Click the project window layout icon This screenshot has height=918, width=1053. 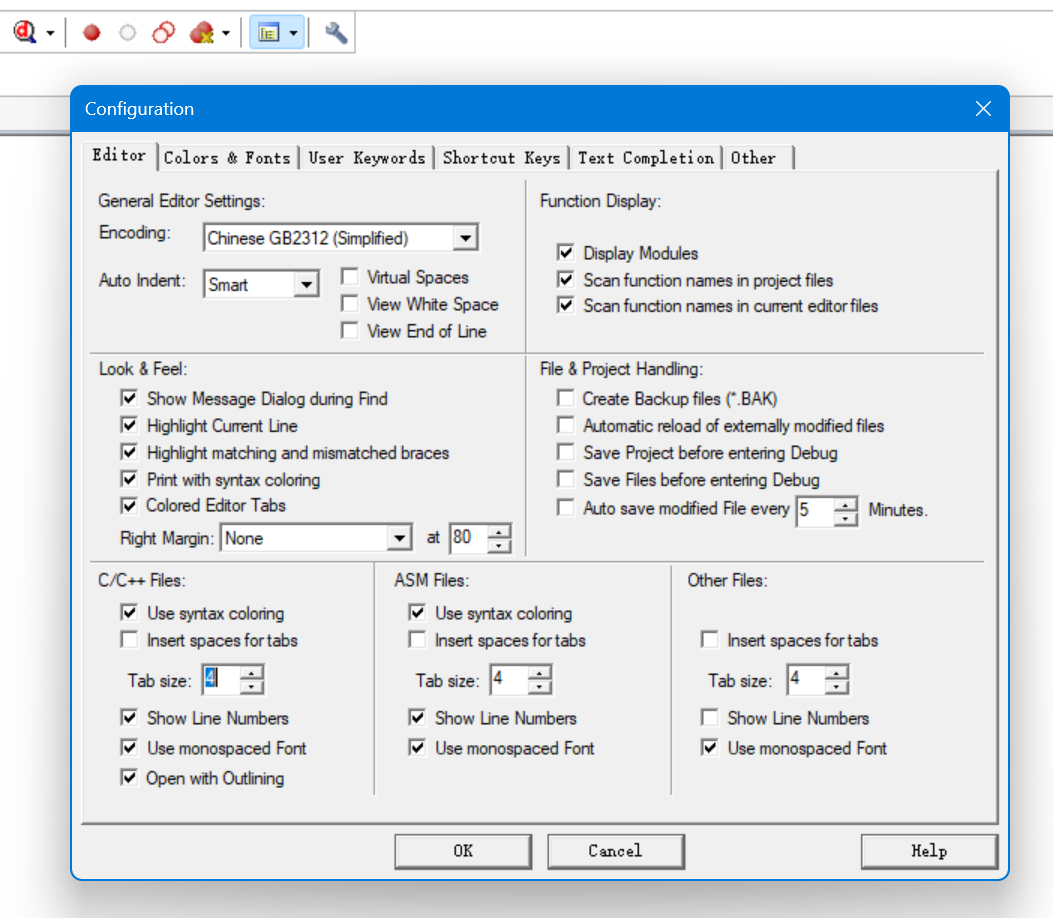click(269, 32)
